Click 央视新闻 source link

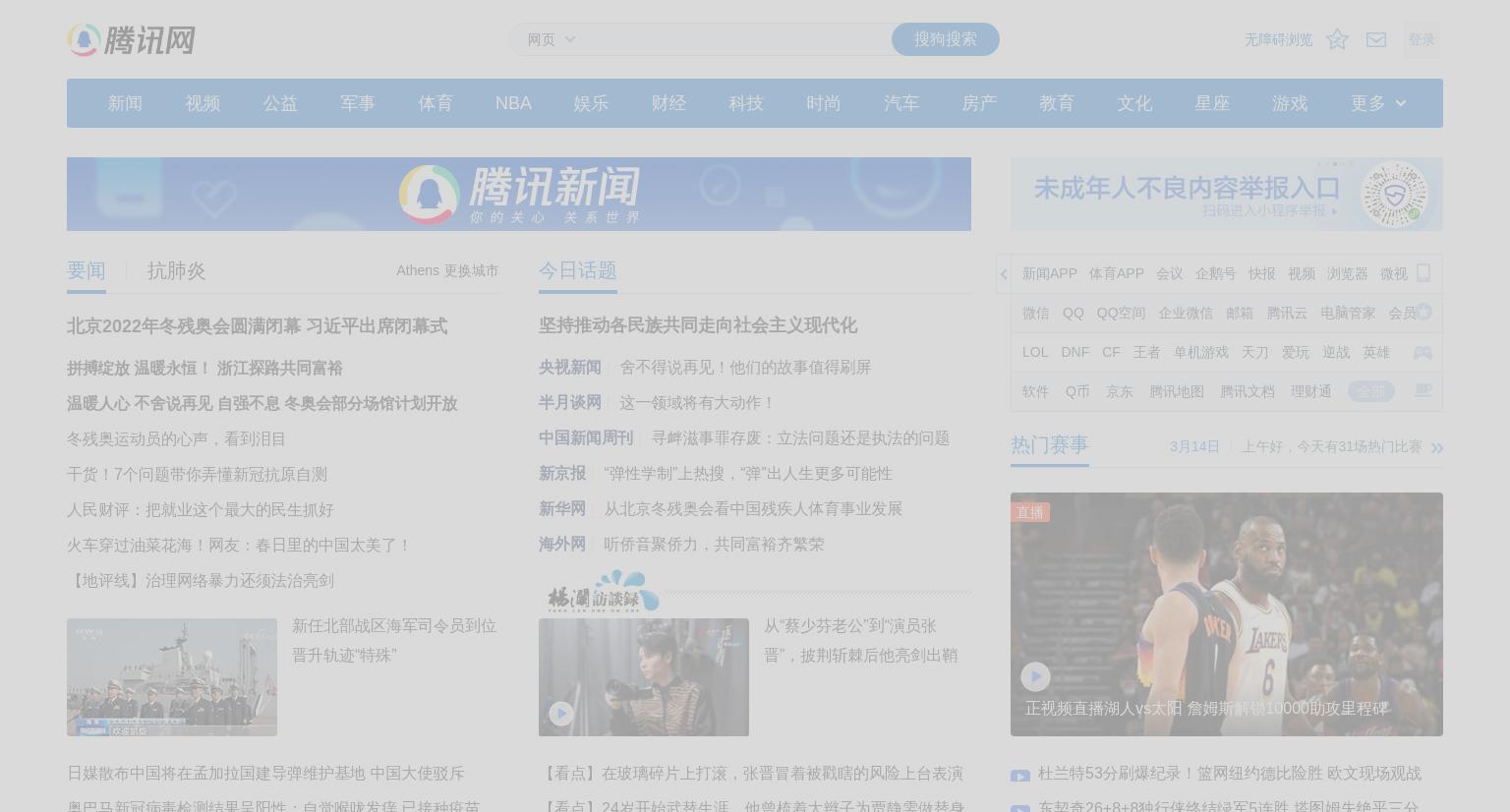tap(570, 367)
